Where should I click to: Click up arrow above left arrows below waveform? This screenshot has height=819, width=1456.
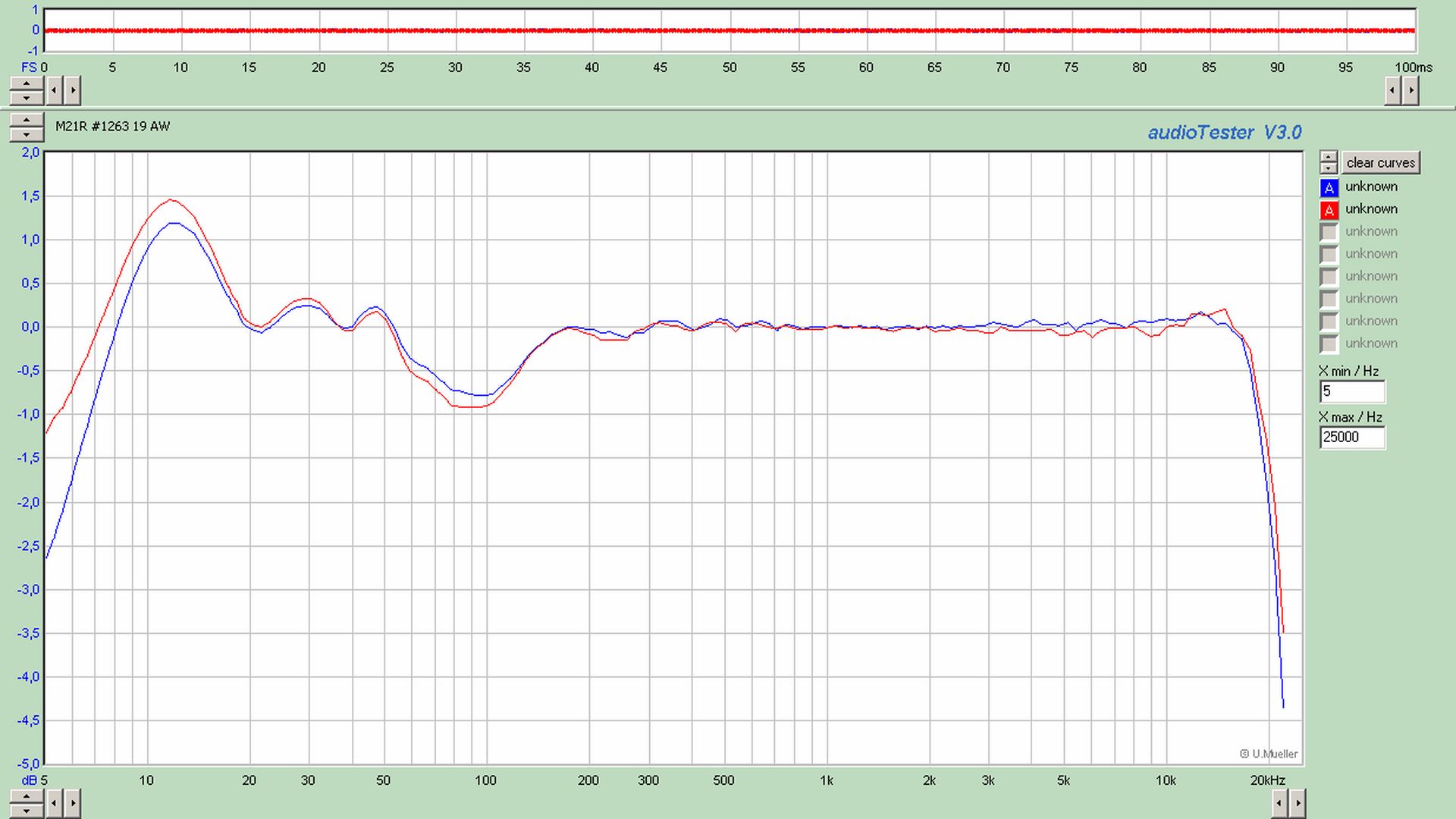[x=27, y=83]
